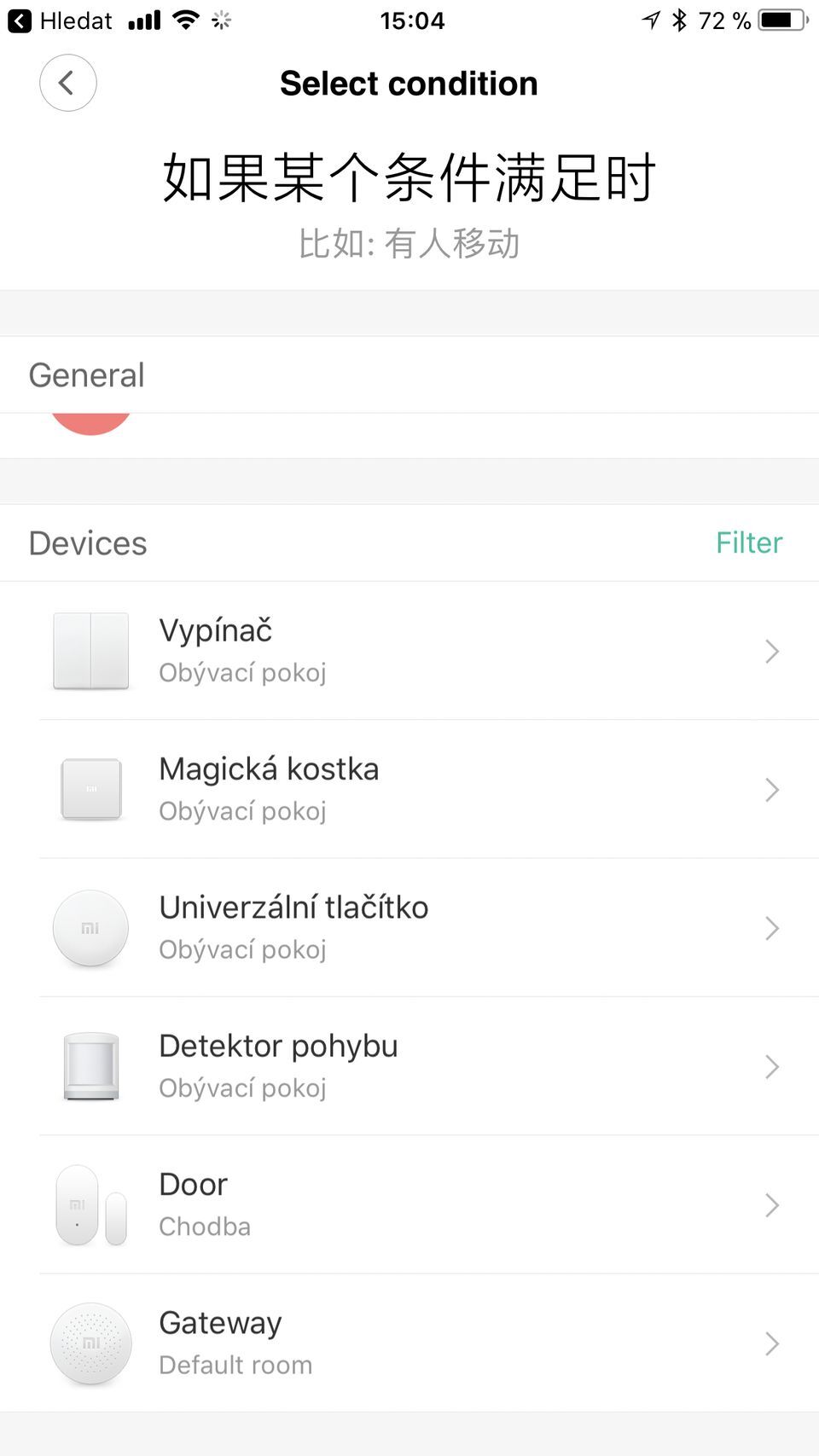The width and height of the screenshot is (819, 1456).
Task: Tap the General section header
Action: pos(409,375)
